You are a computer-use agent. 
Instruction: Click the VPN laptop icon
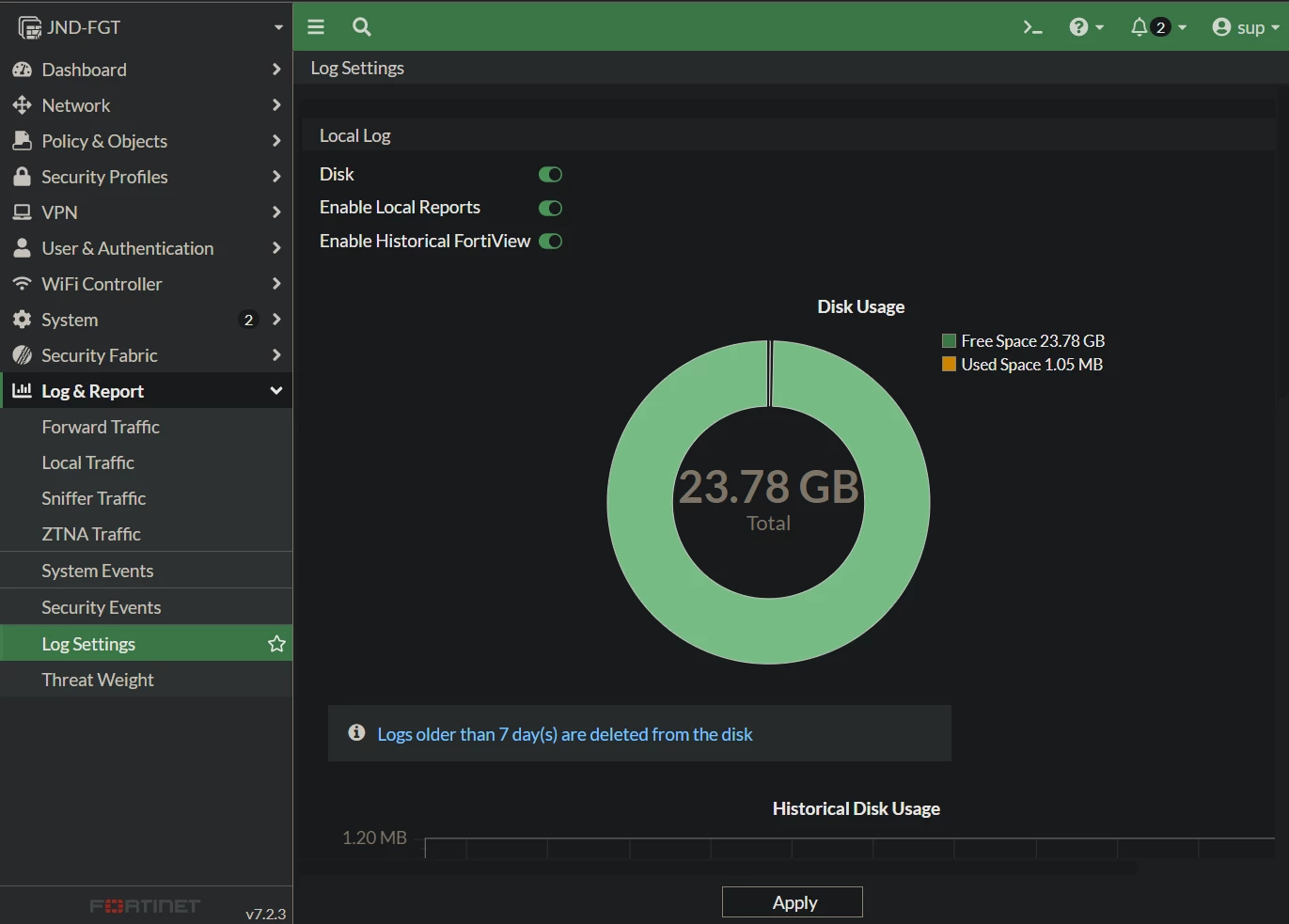[x=22, y=212]
